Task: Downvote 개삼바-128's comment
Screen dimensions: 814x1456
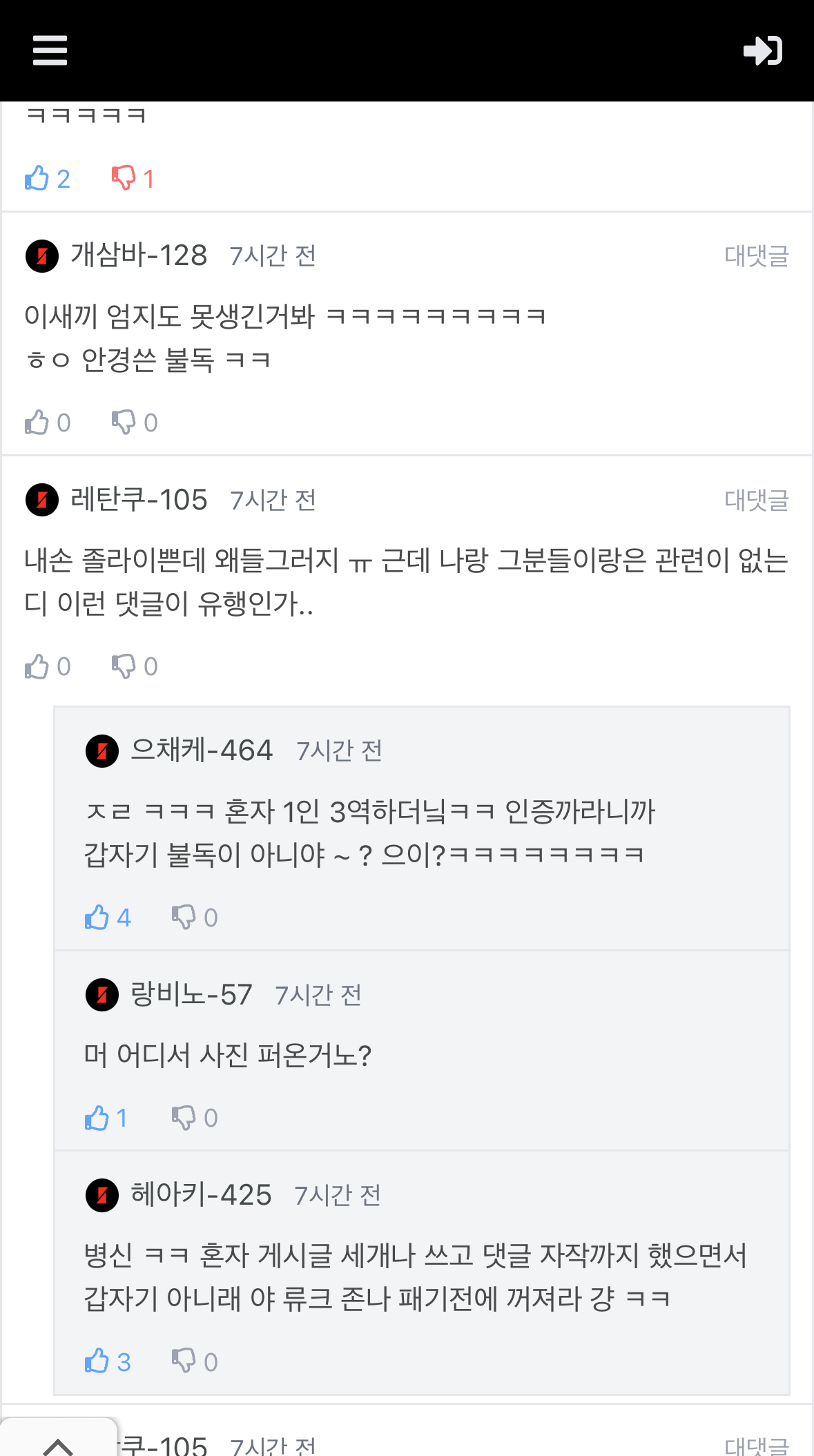Action: [x=124, y=422]
